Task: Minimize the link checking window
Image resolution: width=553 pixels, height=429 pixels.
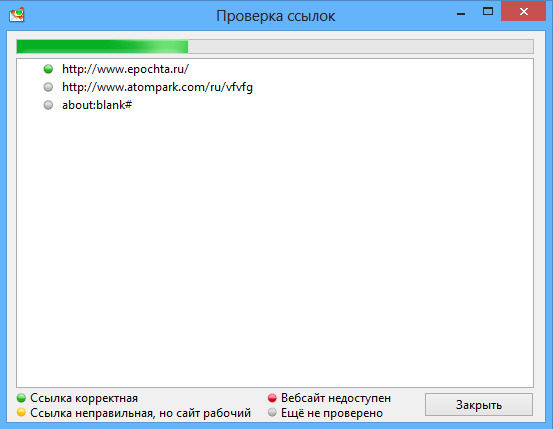Action: [x=461, y=12]
